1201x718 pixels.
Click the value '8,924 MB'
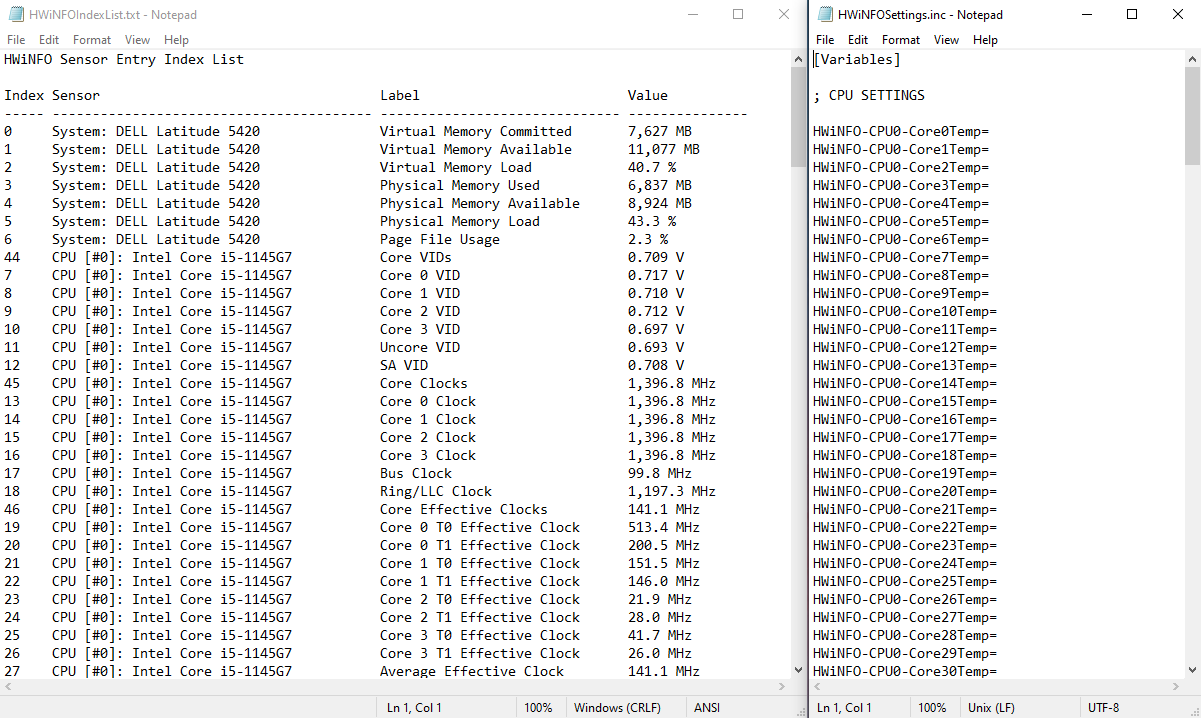pyautogui.click(x=660, y=203)
